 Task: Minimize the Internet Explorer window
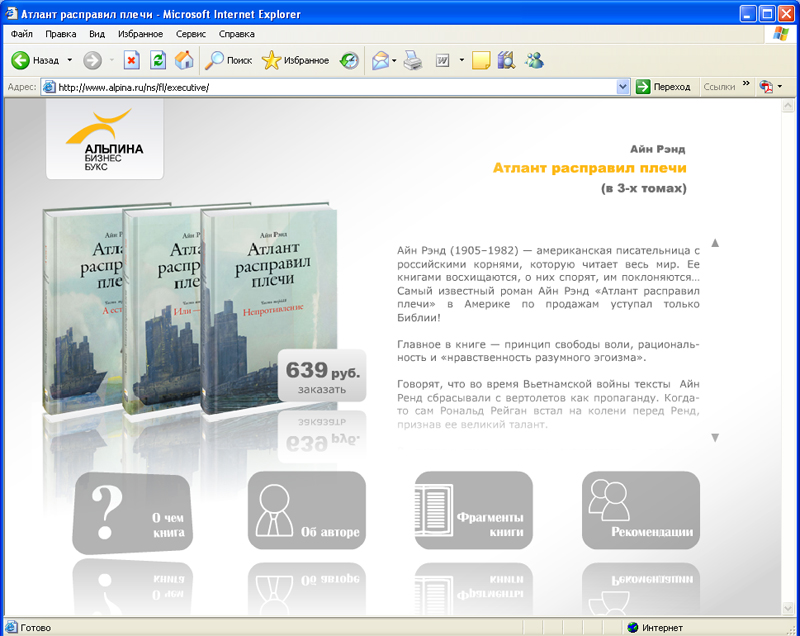748,14
